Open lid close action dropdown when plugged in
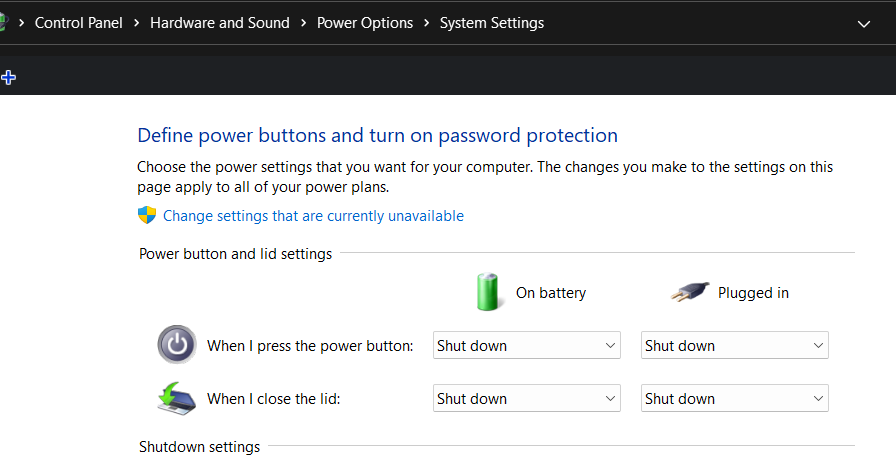The width and height of the screenshot is (896, 465). pyautogui.click(x=734, y=398)
